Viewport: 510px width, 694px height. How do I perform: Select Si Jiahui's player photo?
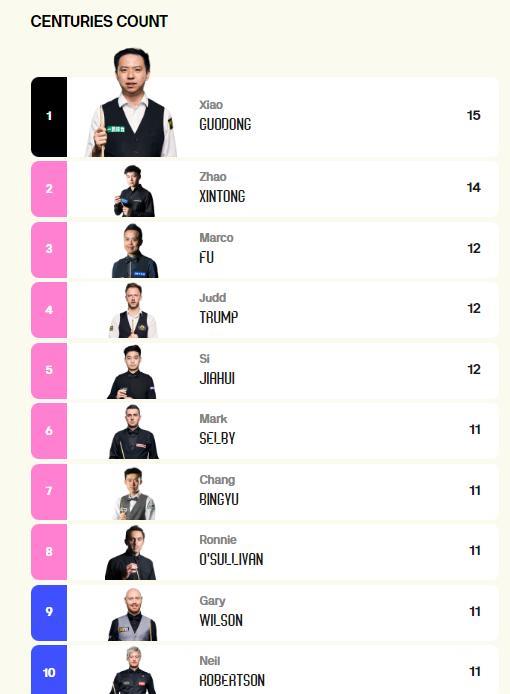point(131,372)
